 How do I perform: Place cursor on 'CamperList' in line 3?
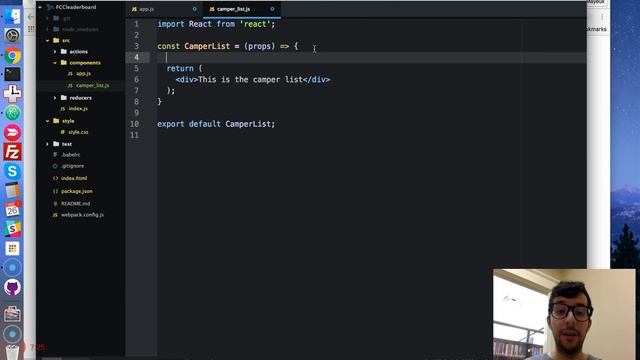(x=207, y=46)
